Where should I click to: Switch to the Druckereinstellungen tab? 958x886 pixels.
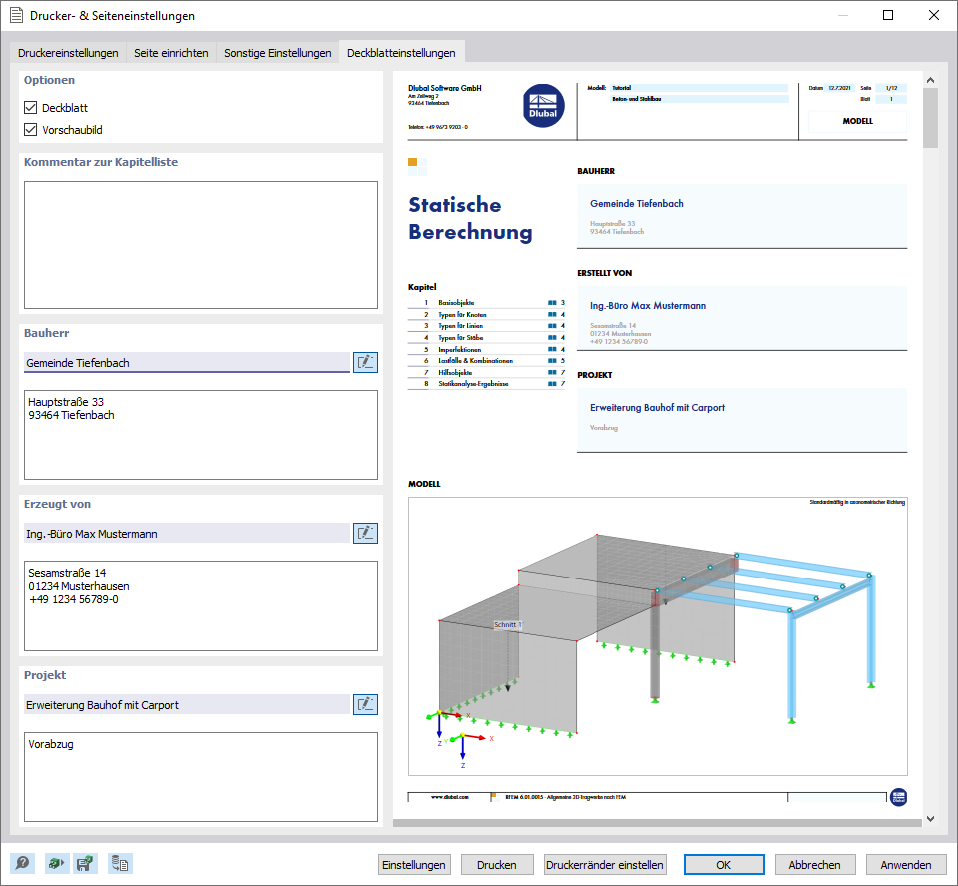(68, 53)
